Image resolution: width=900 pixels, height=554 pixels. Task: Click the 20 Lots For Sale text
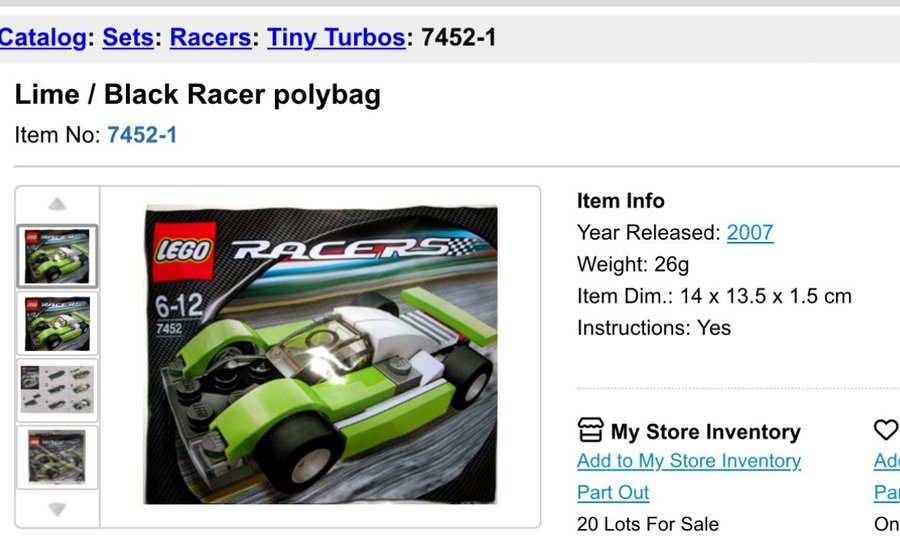(x=648, y=524)
